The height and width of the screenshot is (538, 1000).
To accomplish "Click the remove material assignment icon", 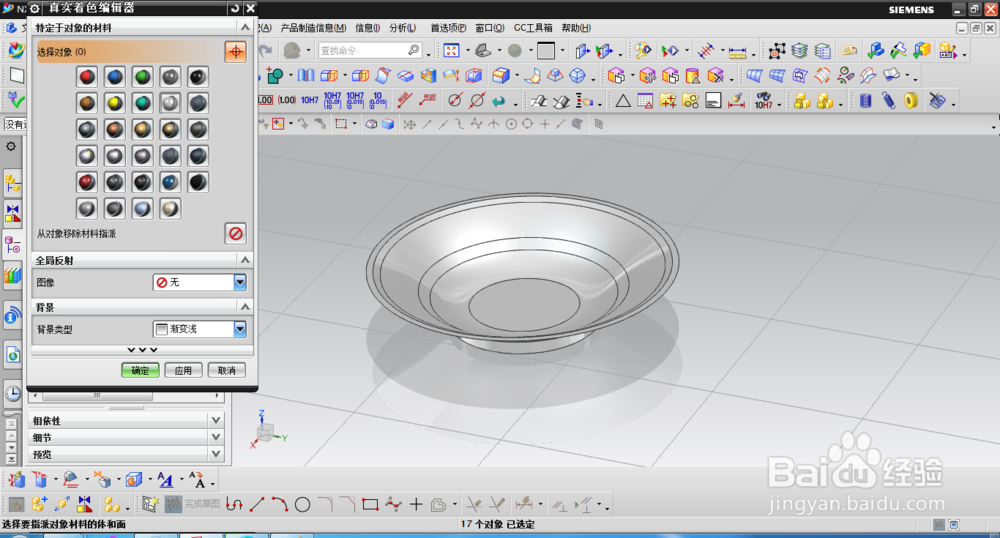I will click(x=235, y=233).
